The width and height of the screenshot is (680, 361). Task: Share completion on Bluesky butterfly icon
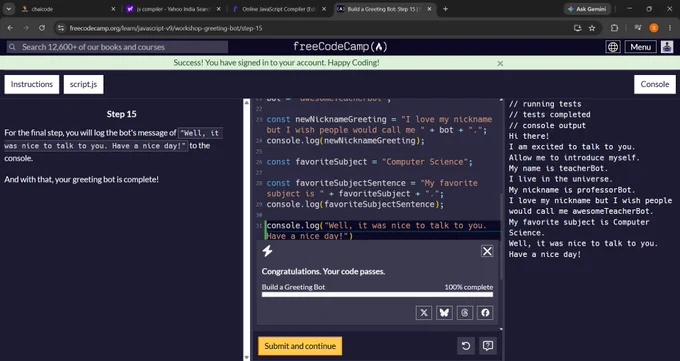[444, 312]
